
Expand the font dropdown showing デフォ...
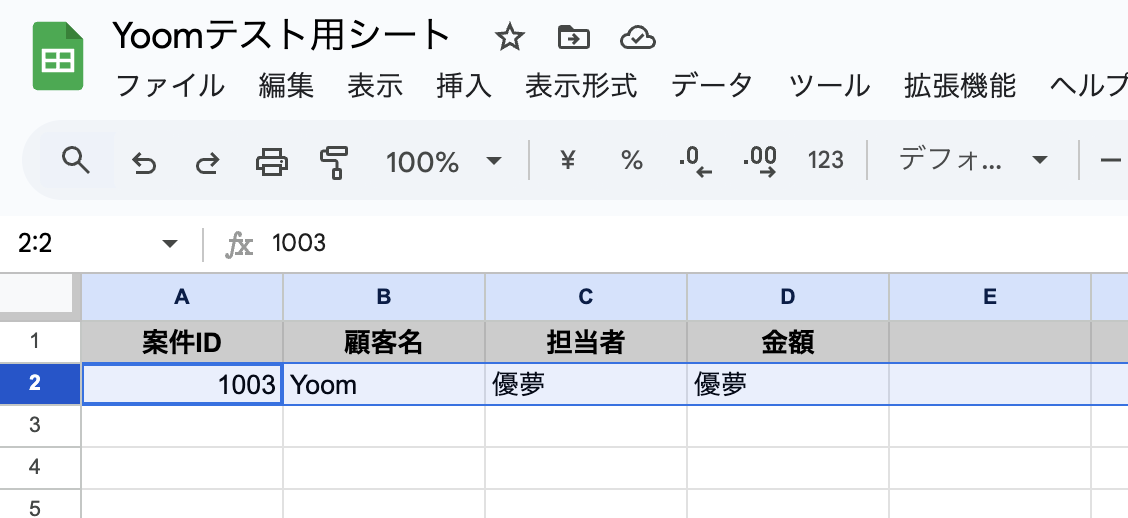click(x=970, y=160)
